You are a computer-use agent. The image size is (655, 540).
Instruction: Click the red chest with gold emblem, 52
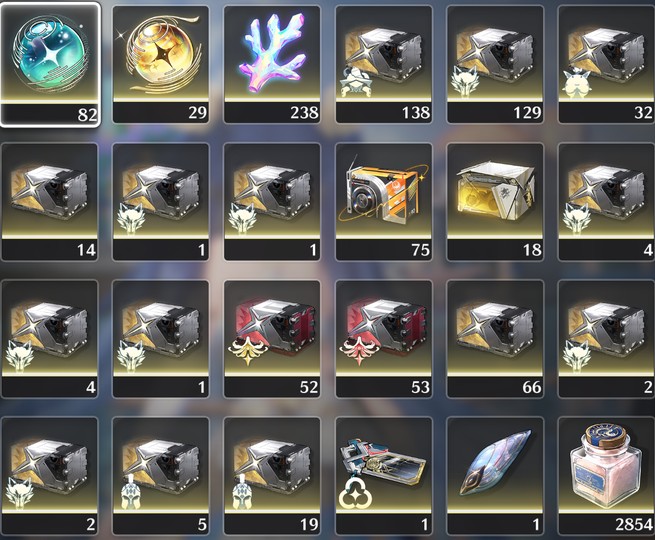click(x=272, y=339)
